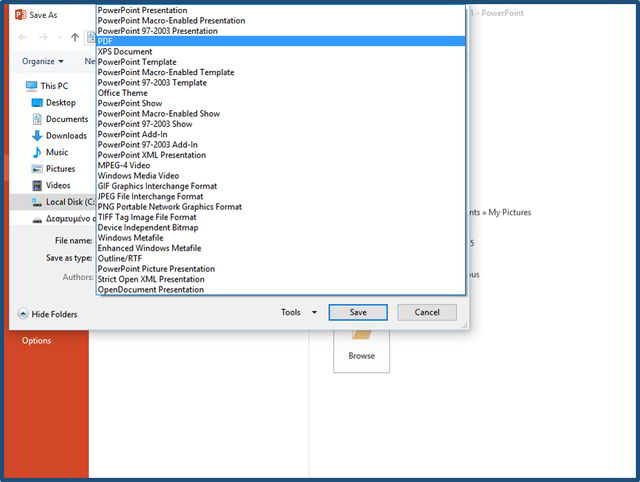Click the Local Disk (C:) drive icon
Viewport: 640px width, 482px height.
37,202
